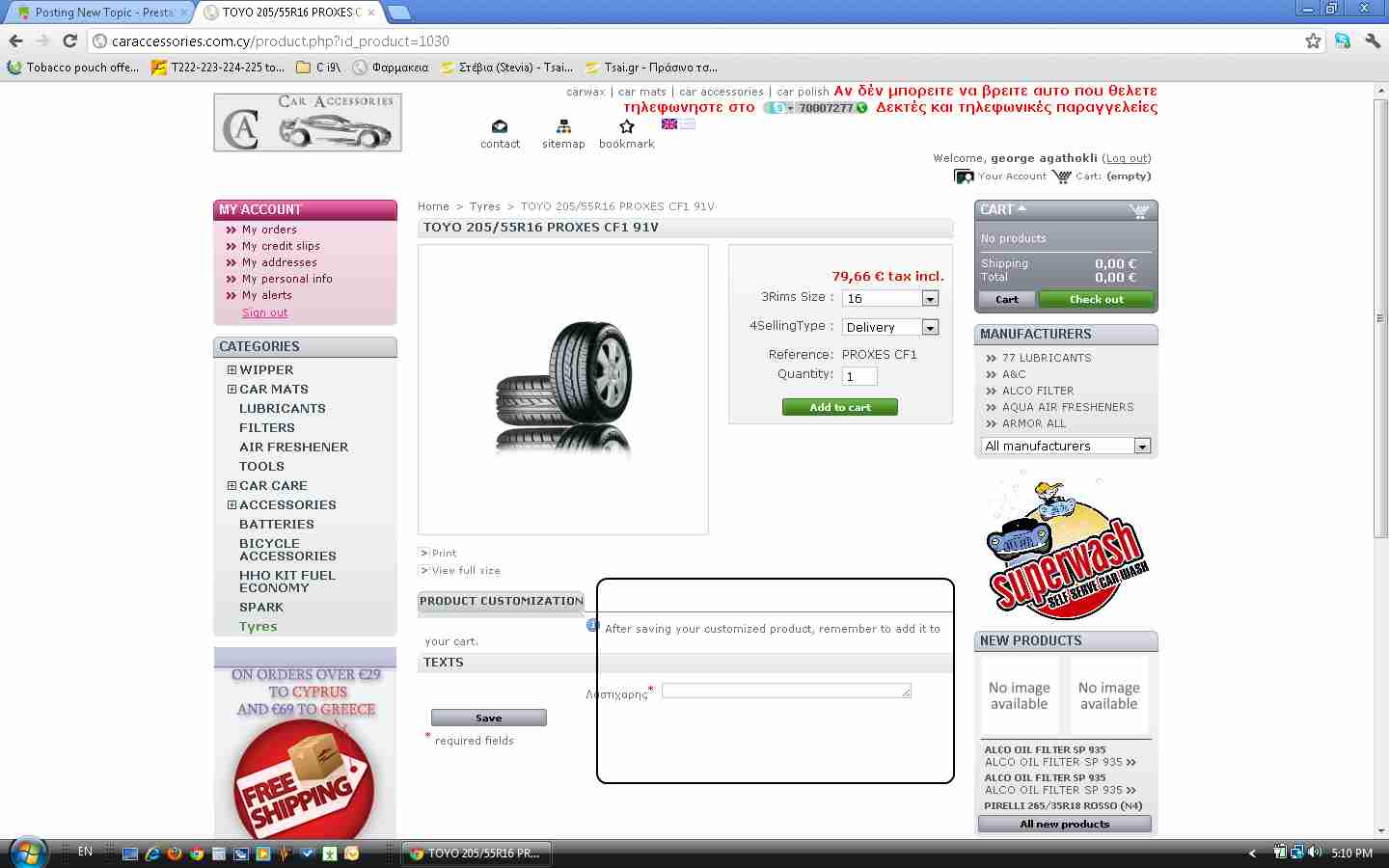The width and height of the screenshot is (1389, 868).
Task: Open new tab button in Chrome
Action: coord(398,13)
